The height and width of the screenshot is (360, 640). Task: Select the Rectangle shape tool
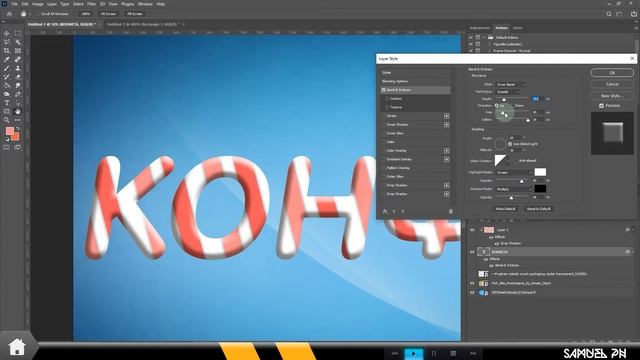click(x=7, y=111)
